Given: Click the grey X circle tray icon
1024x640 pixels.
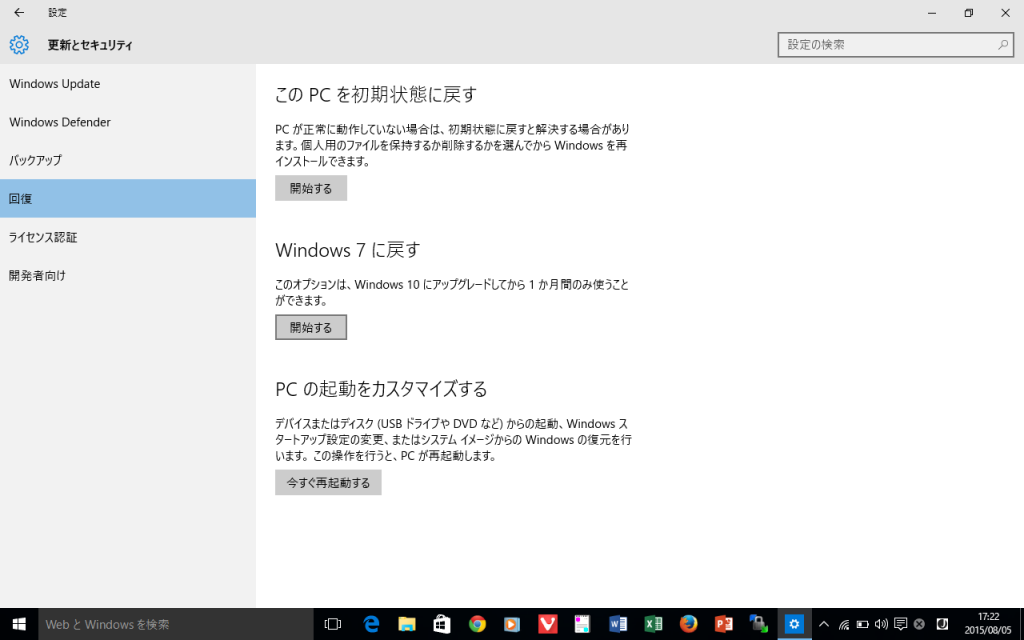Looking at the screenshot, I should [x=920, y=624].
